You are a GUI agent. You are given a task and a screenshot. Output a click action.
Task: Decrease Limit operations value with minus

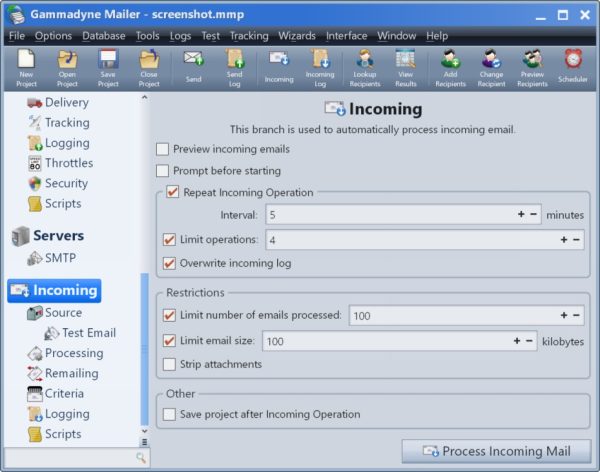pos(576,240)
